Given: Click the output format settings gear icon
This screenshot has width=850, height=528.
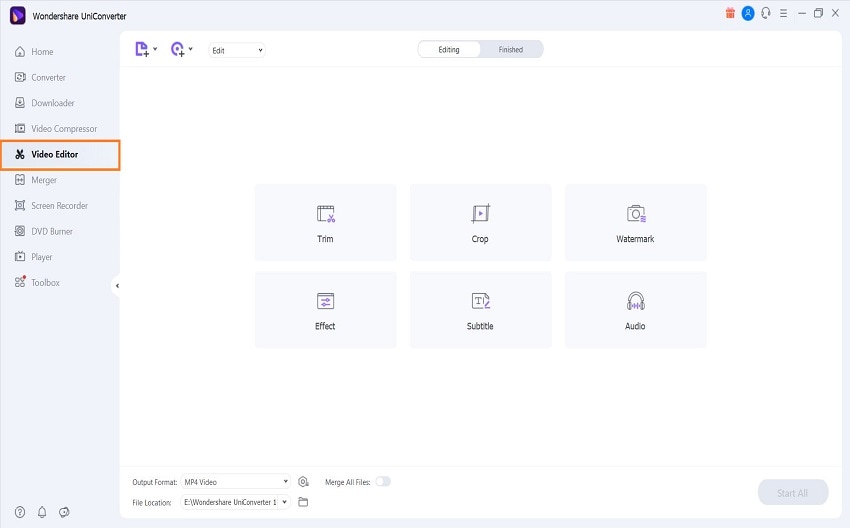Looking at the screenshot, I should 304,482.
